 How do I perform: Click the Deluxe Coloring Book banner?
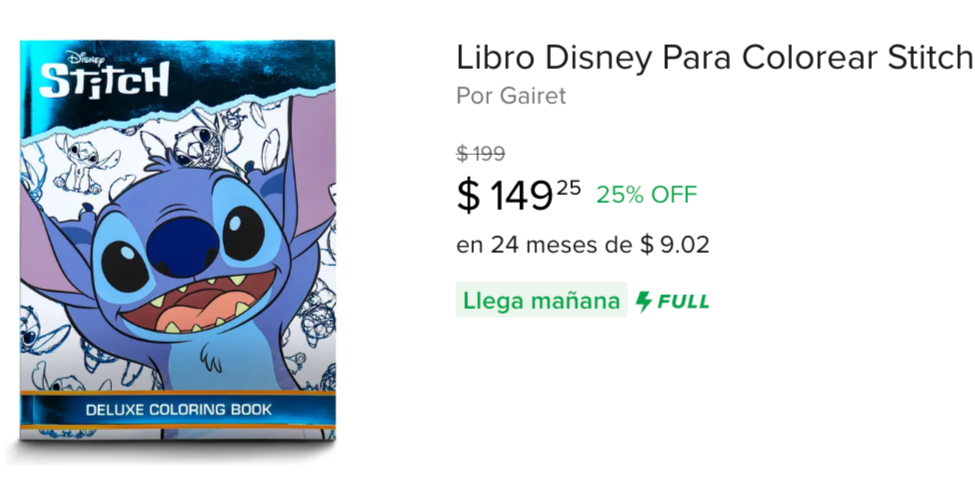(x=178, y=410)
